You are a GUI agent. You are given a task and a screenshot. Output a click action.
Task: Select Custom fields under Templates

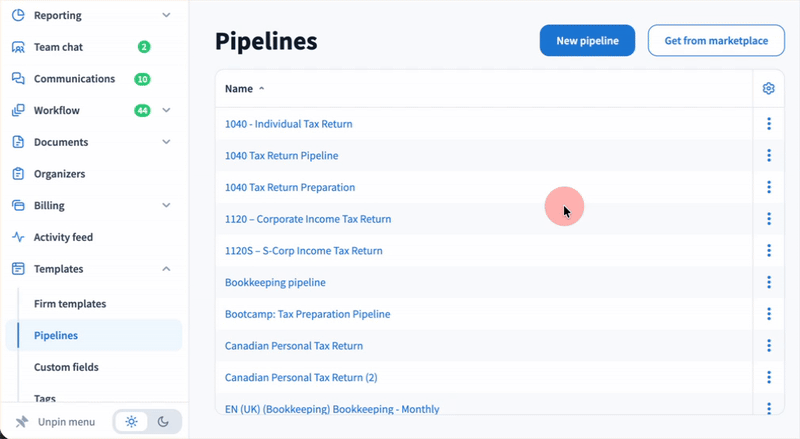(x=66, y=367)
